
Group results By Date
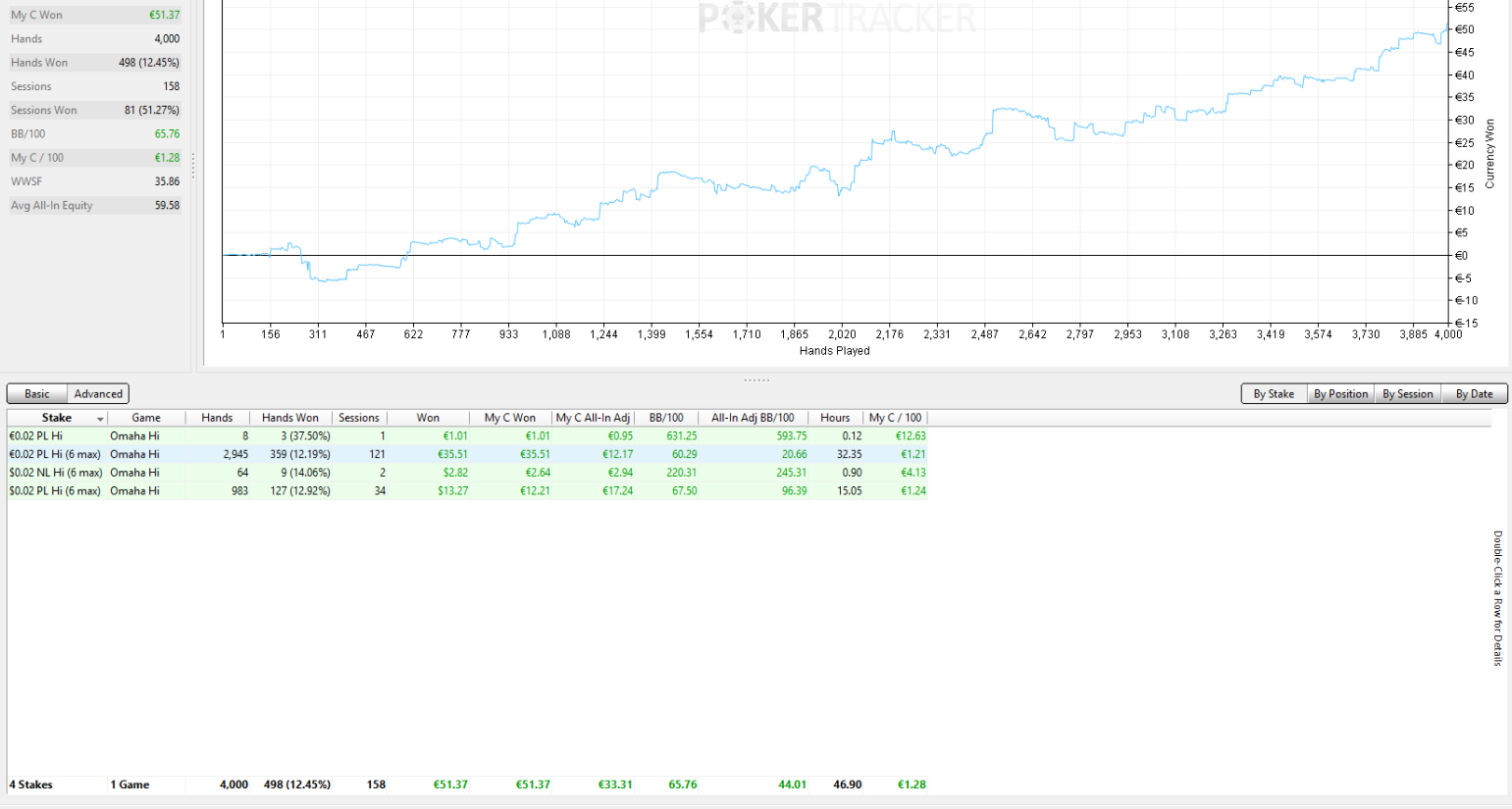pos(1474,394)
